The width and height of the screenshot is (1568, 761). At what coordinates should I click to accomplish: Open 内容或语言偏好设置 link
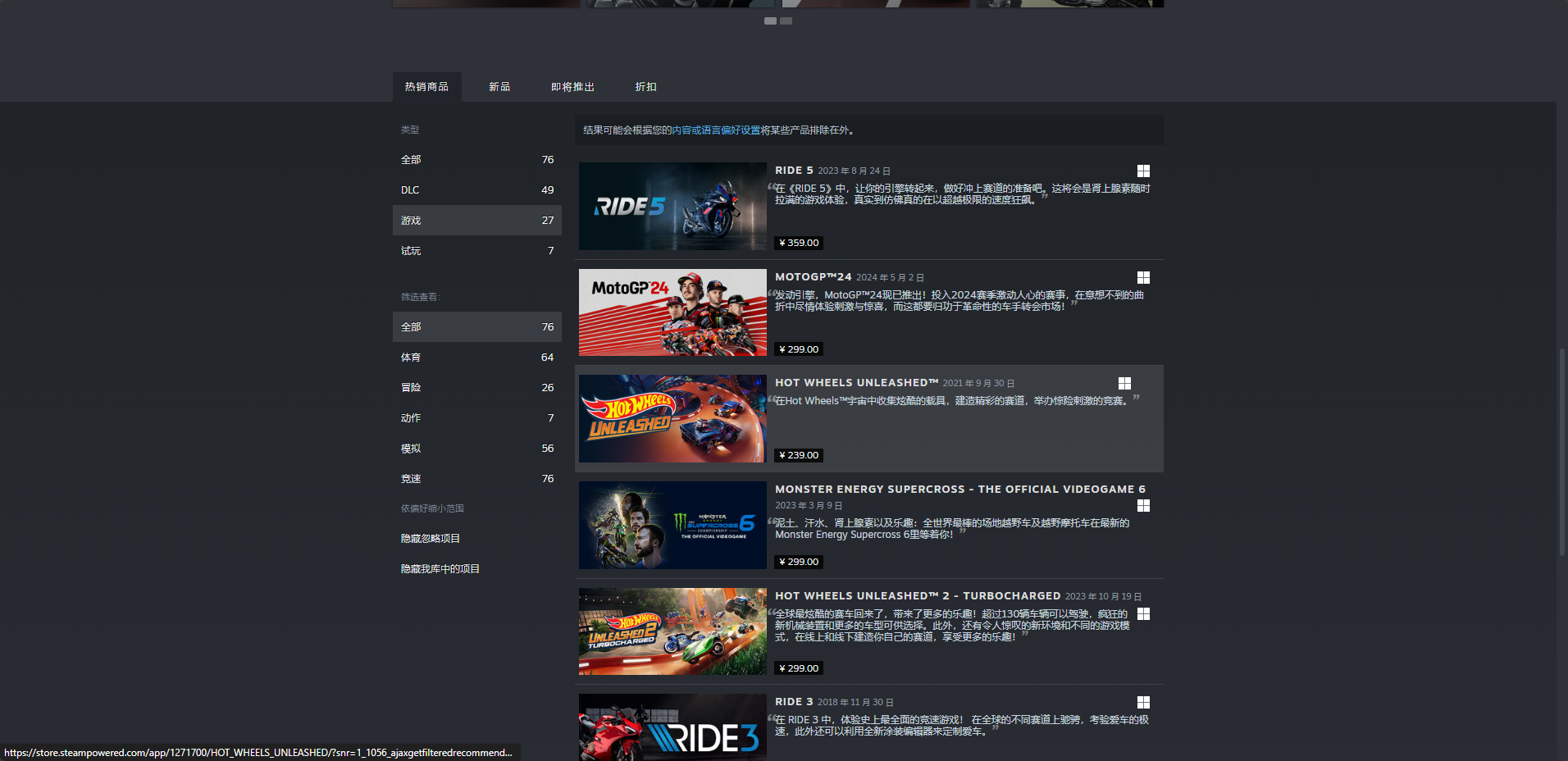pyautogui.click(x=716, y=130)
